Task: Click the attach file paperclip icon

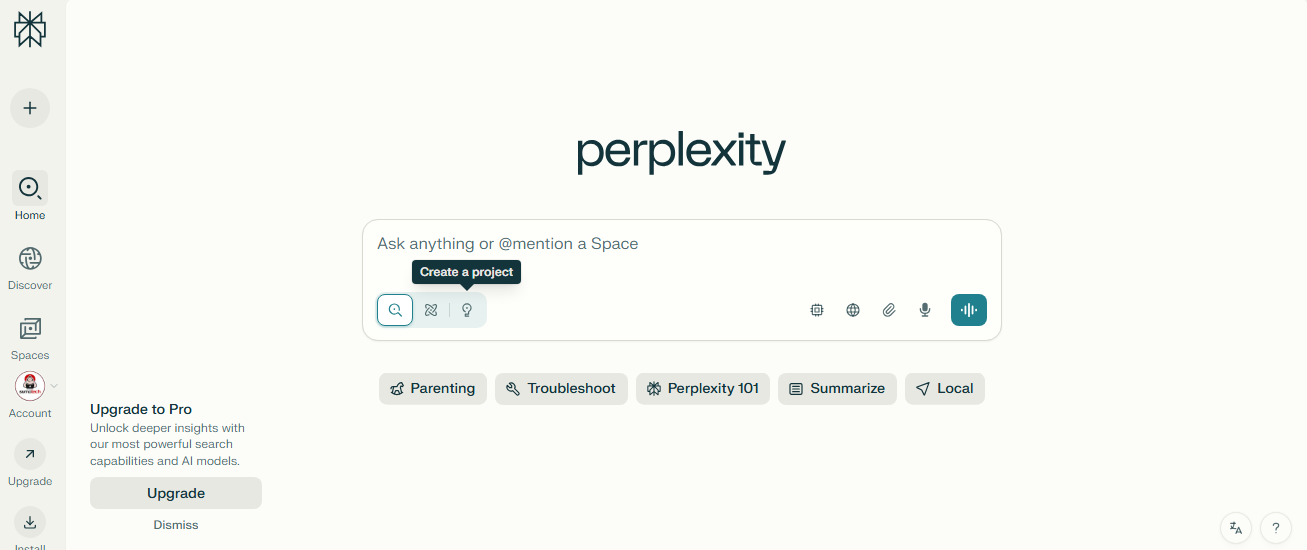Action: pyautogui.click(x=889, y=310)
